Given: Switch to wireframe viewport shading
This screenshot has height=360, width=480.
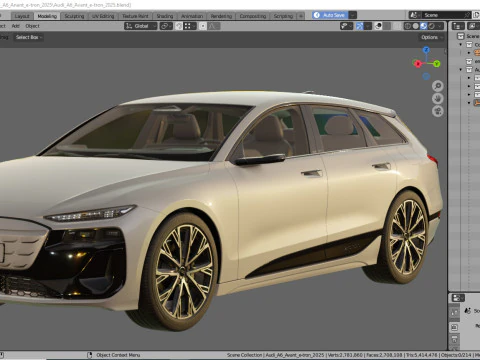Looking at the screenshot, I should click(407, 26).
